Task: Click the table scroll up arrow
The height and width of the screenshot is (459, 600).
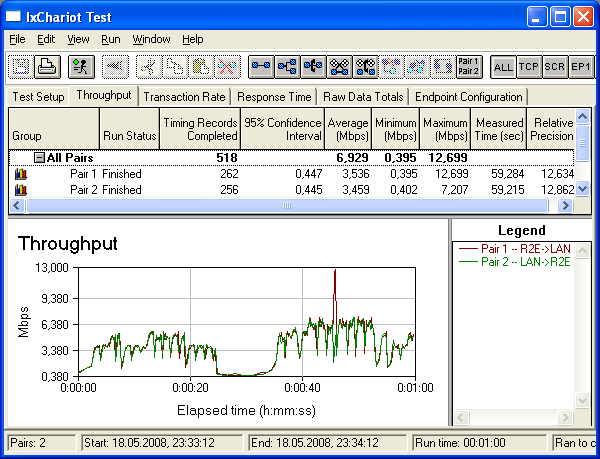Action: coord(582,116)
